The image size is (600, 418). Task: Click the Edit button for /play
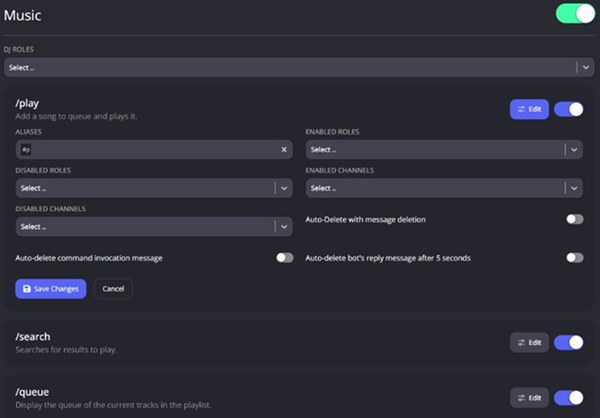coord(529,109)
